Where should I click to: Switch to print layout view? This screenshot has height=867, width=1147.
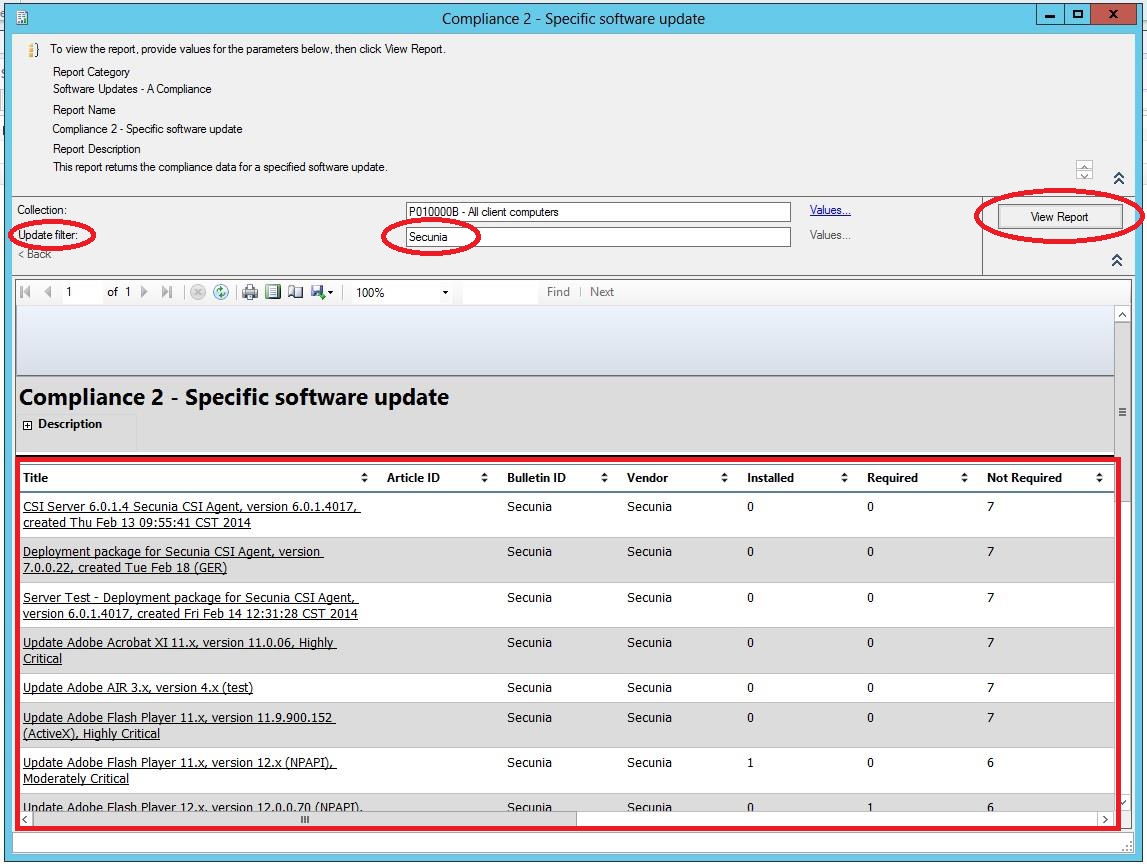click(273, 292)
